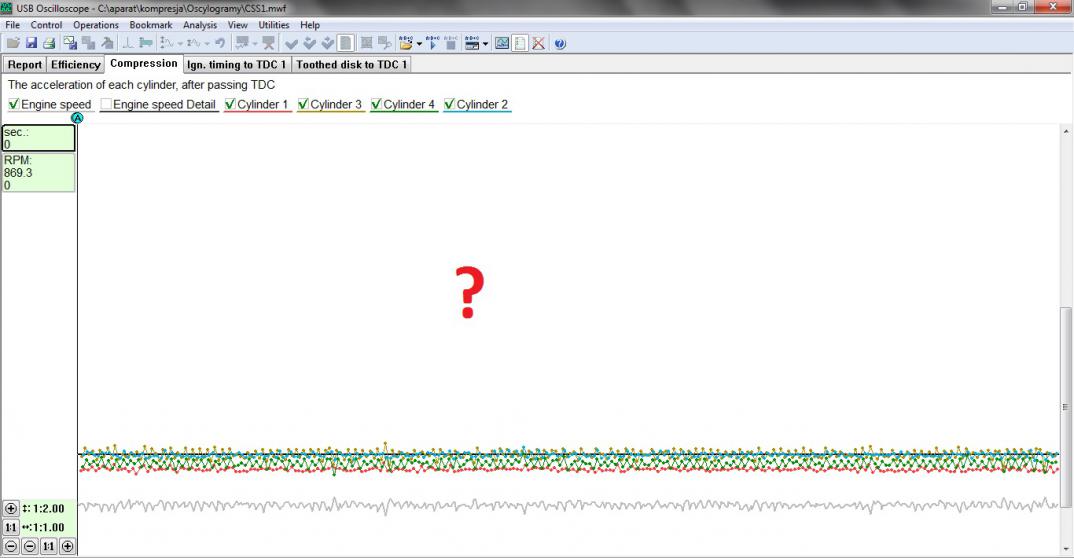Click the vertical zoom-in plus beside 1:2.00

click(11, 508)
